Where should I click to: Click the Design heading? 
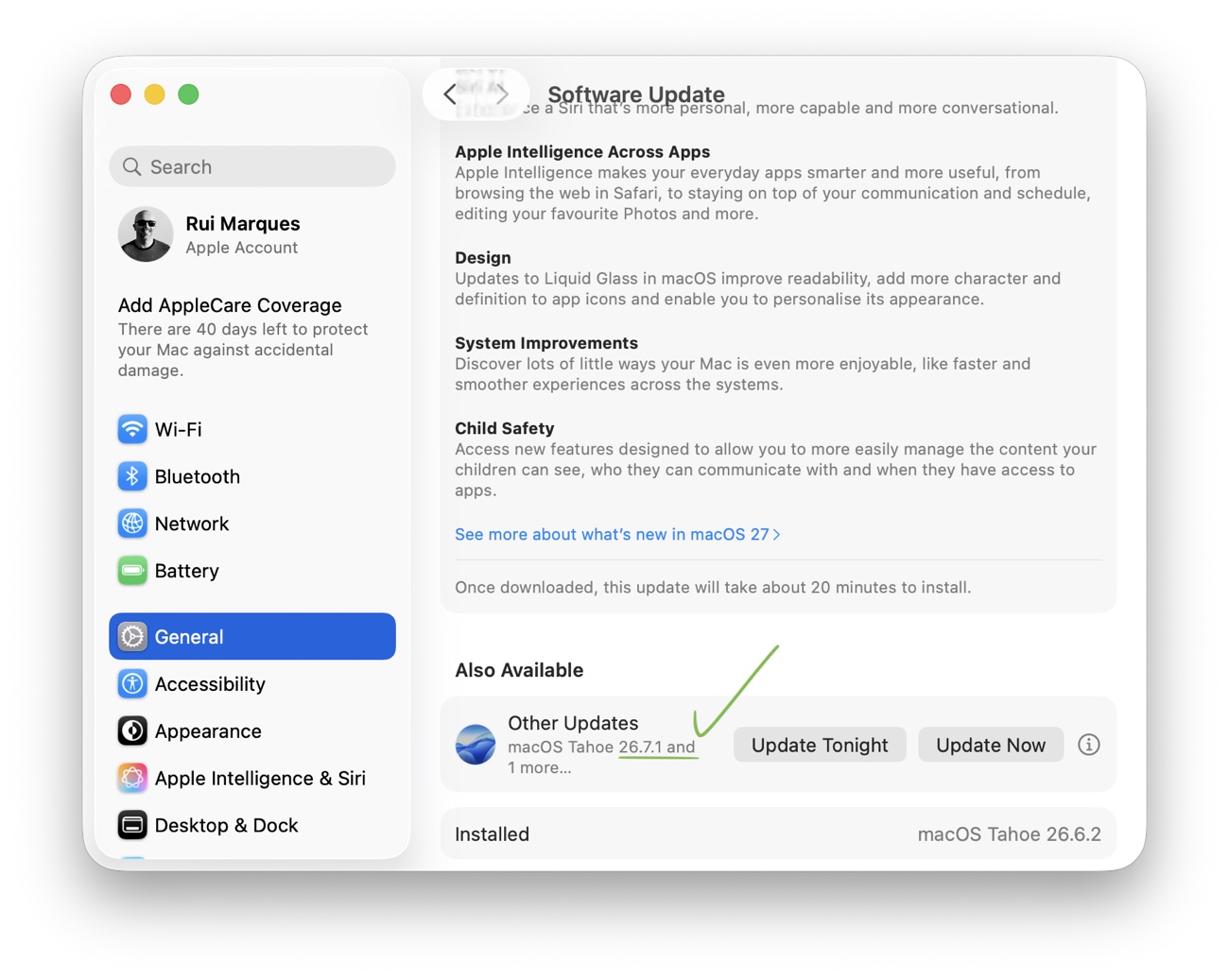point(483,257)
